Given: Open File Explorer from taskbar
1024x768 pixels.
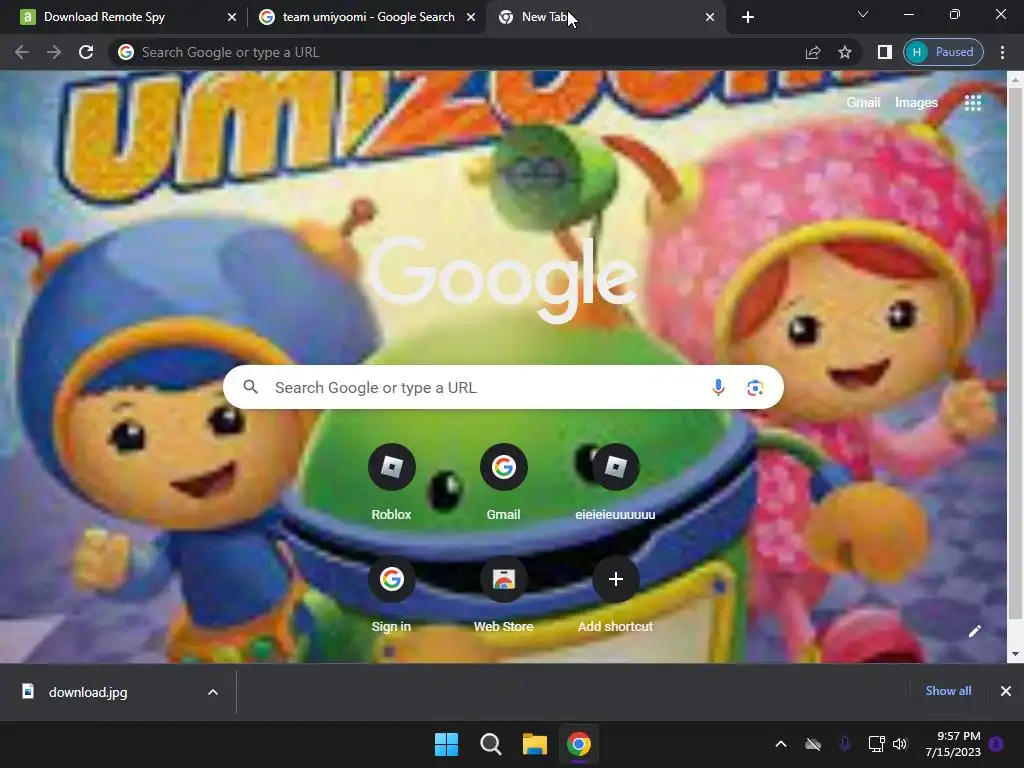Looking at the screenshot, I should (535, 744).
